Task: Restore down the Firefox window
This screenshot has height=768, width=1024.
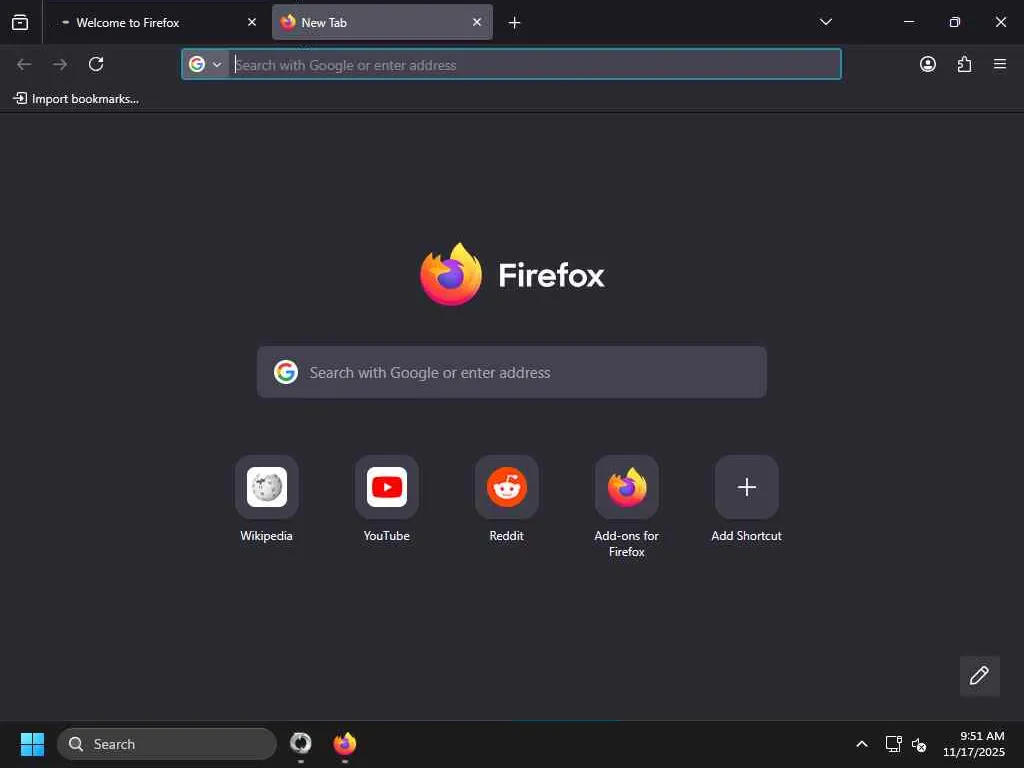Action: [x=954, y=22]
